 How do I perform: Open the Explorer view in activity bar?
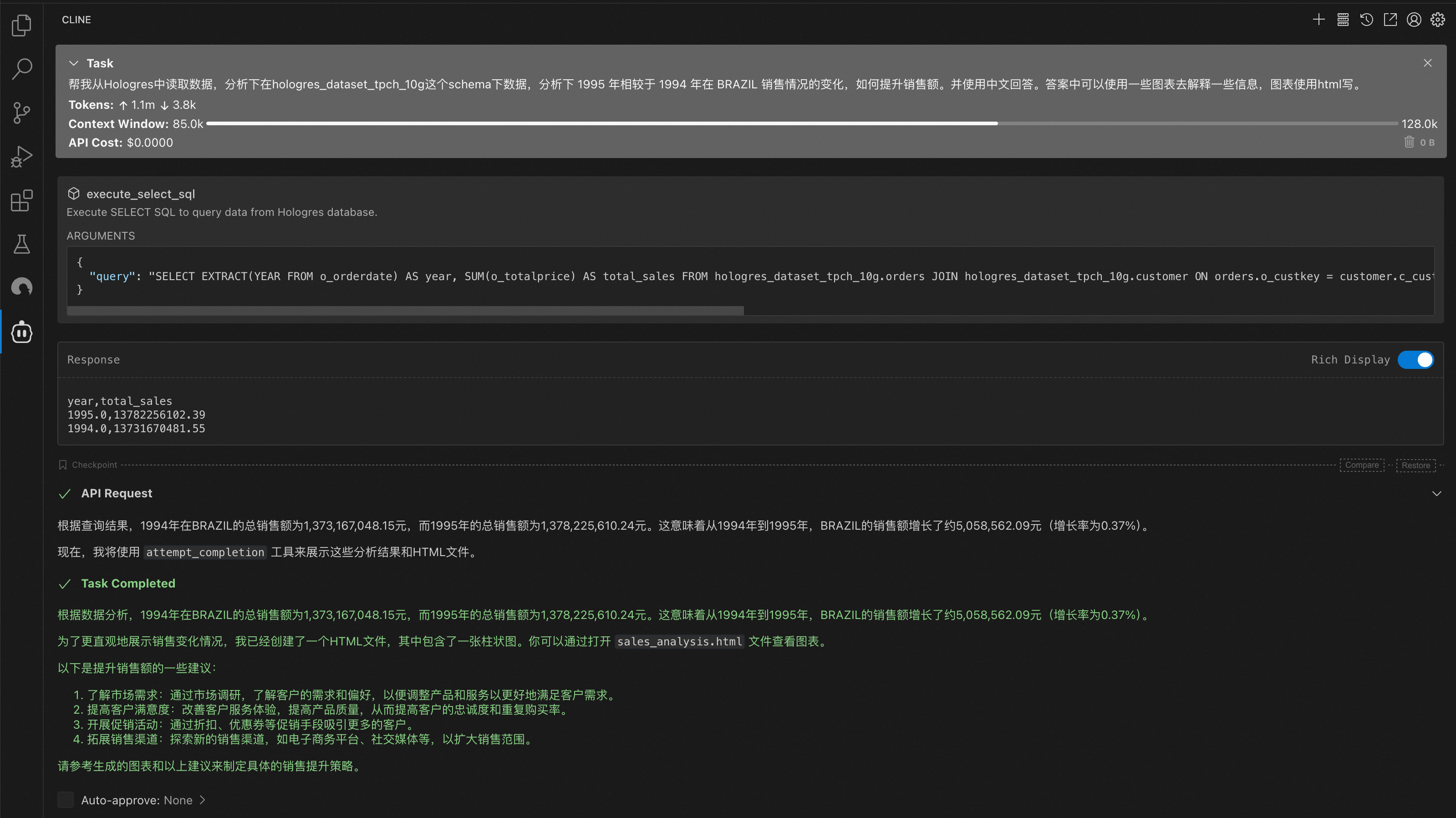[21, 25]
